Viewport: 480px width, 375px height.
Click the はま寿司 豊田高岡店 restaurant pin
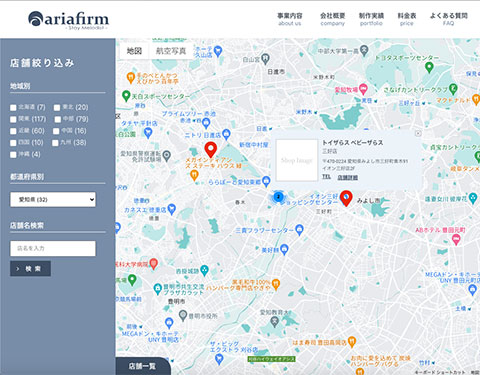tap(352, 341)
